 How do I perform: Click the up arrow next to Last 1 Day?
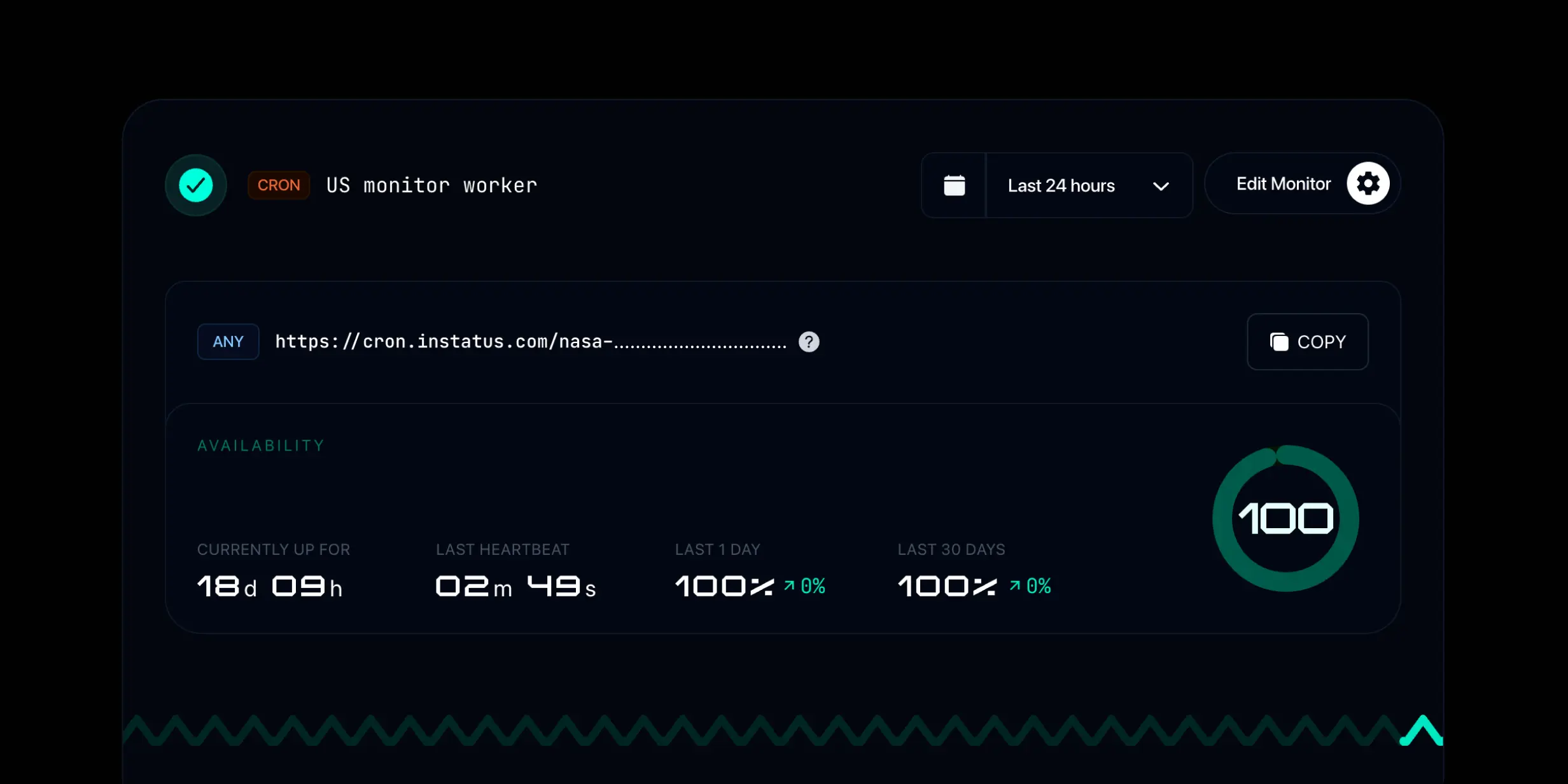click(789, 585)
